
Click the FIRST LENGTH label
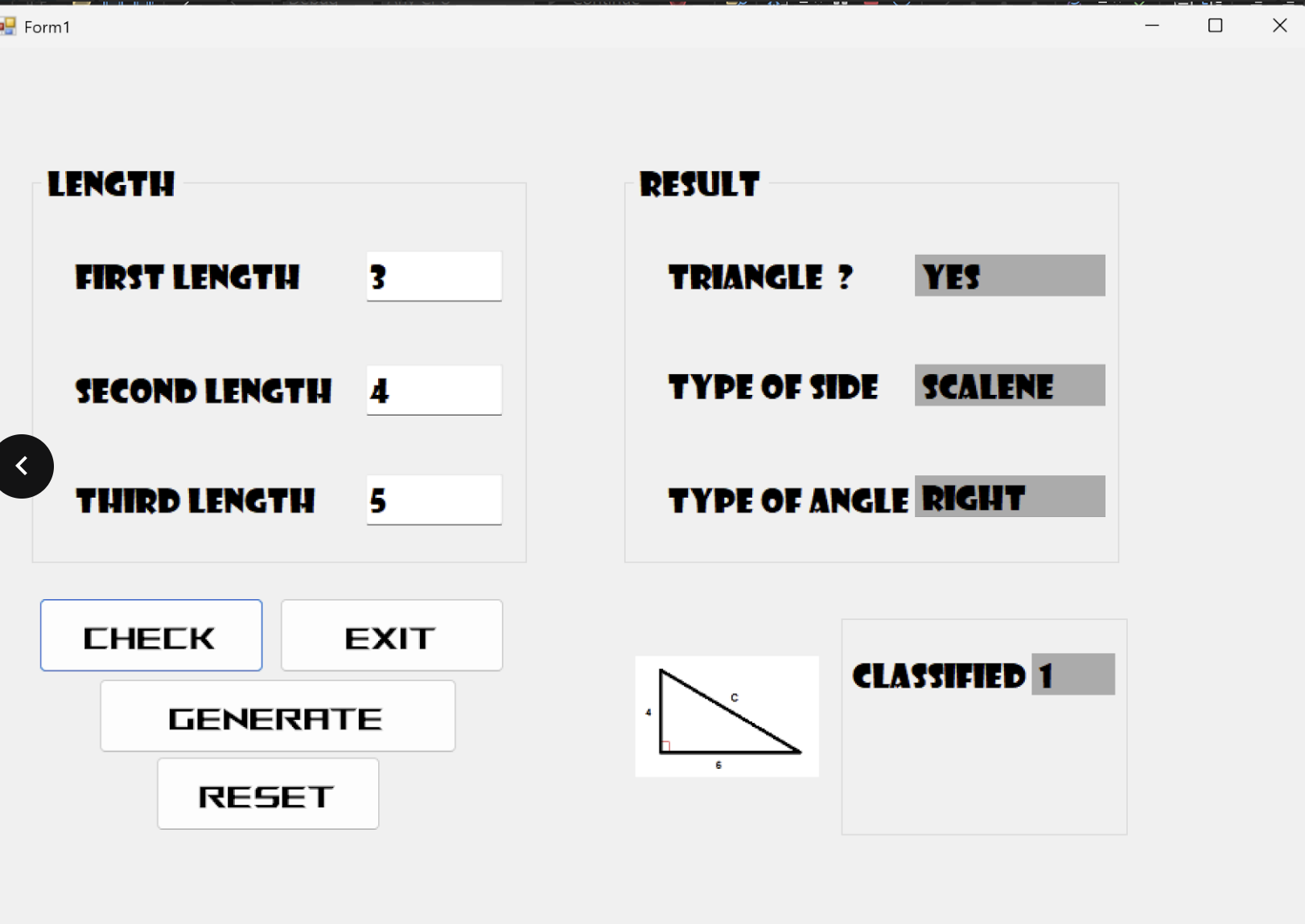tap(187, 277)
